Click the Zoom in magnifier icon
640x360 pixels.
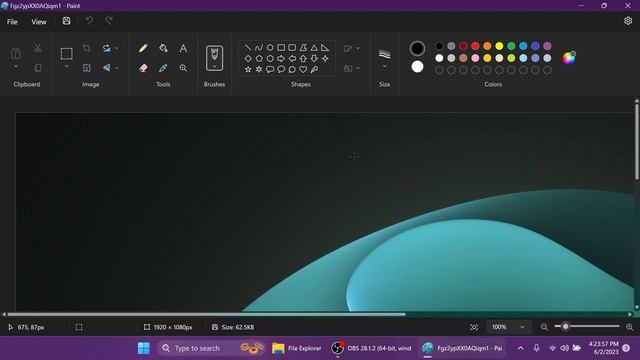tap(629, 327)
